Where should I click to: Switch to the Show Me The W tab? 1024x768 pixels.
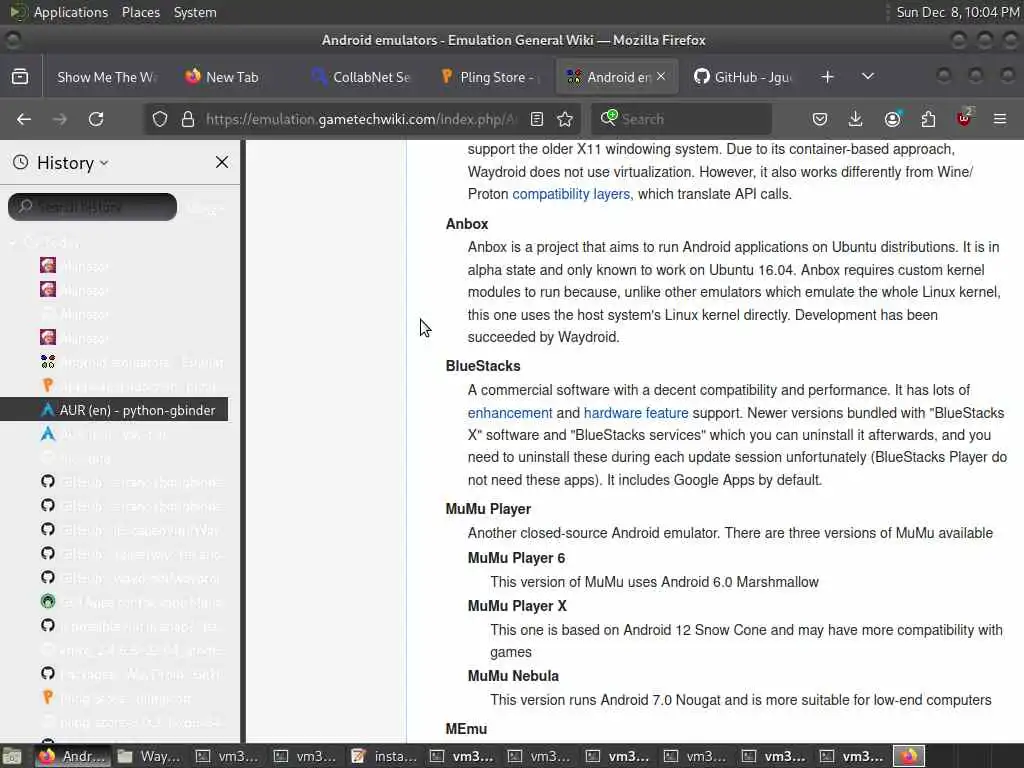(106, 77)
